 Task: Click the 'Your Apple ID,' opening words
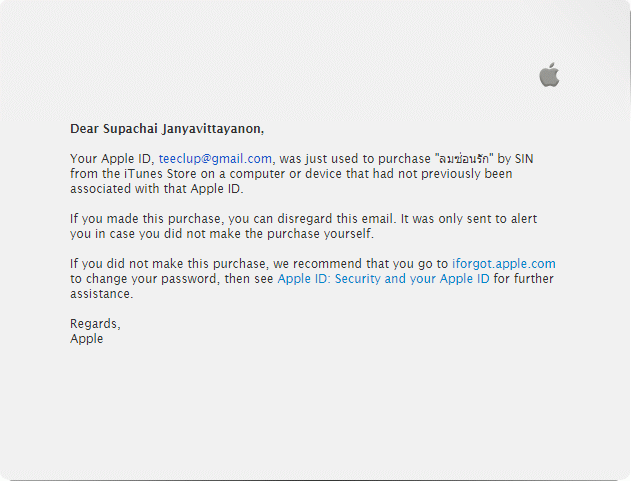[x=112, y=159]
